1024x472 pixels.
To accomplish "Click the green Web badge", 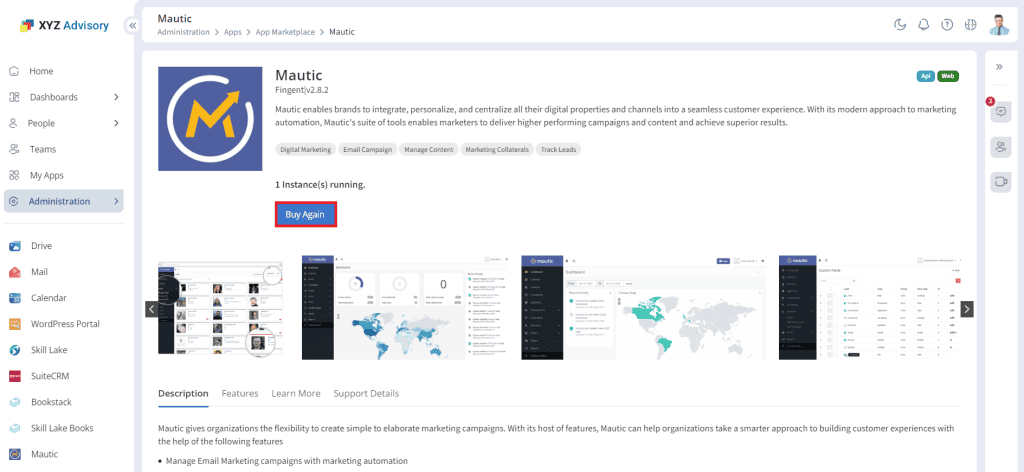I will pos(948,76).
